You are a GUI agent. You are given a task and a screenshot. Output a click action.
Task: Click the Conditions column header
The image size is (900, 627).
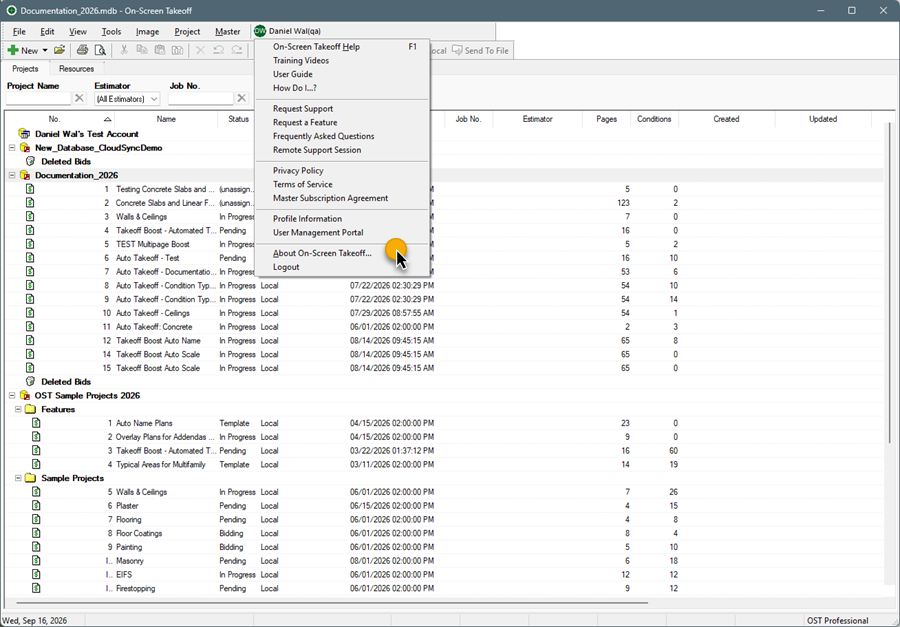[x=654, y=119]
